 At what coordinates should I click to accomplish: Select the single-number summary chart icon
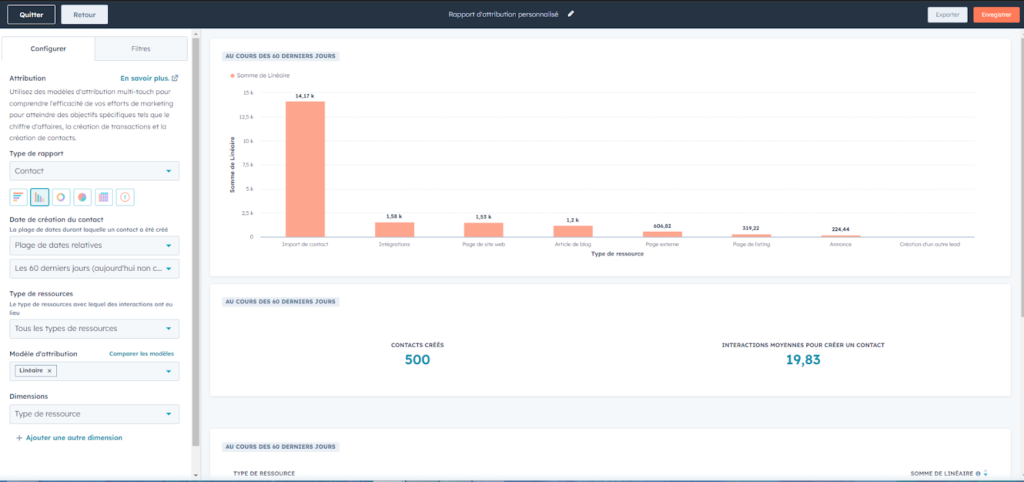(x=125, y=197)
